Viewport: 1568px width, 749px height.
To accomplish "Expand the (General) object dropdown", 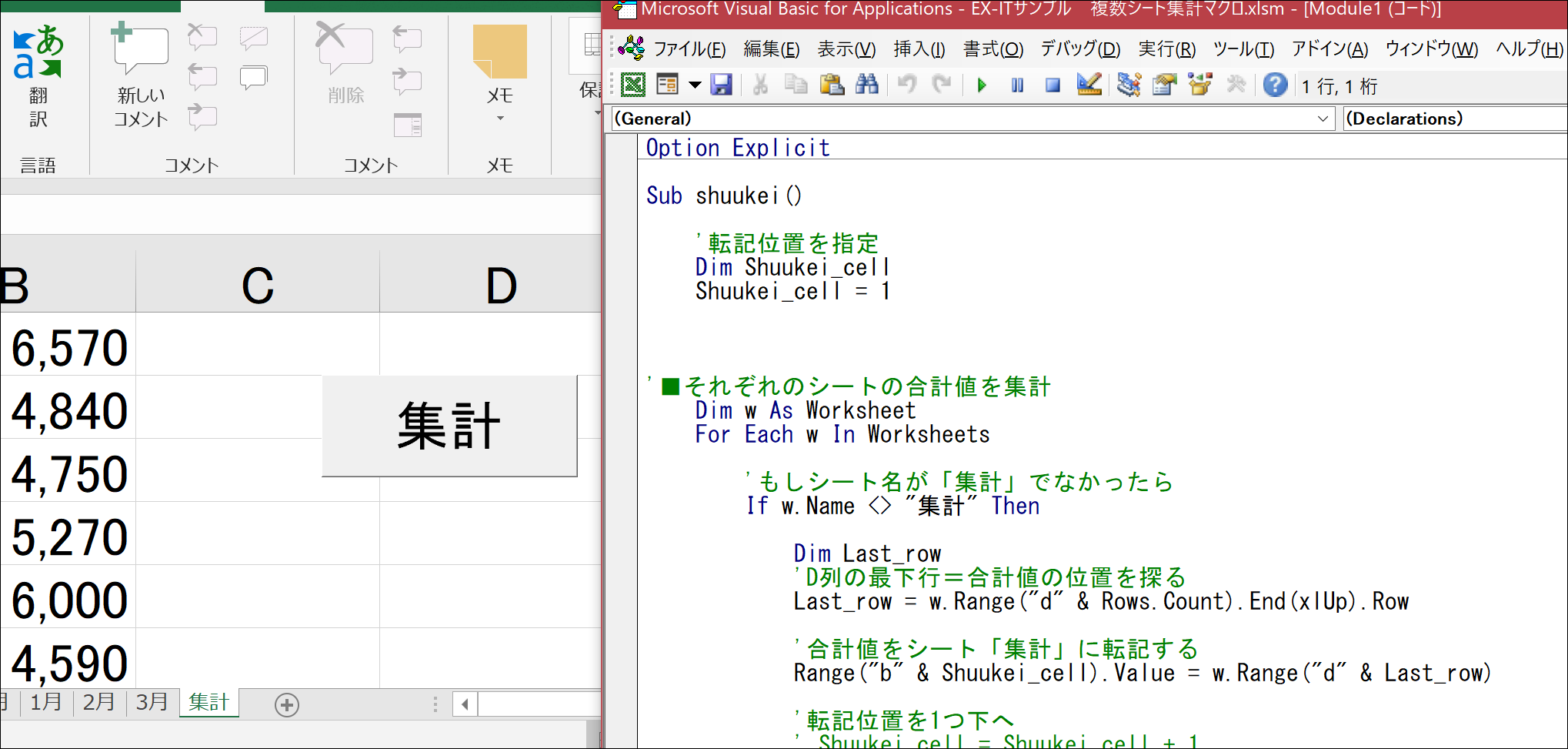I will [x=1323, y=119].
